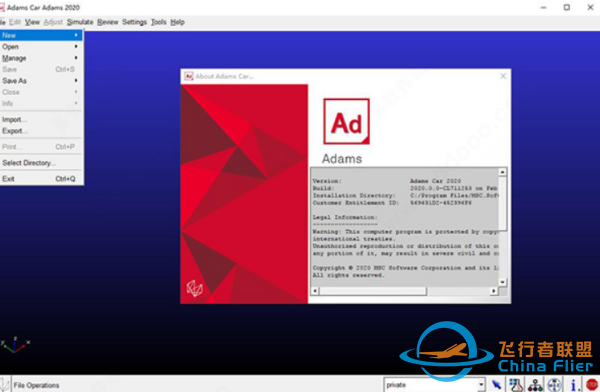Open the Tools menu
Viewport: 600px width, 392px height.
(158, 22)
